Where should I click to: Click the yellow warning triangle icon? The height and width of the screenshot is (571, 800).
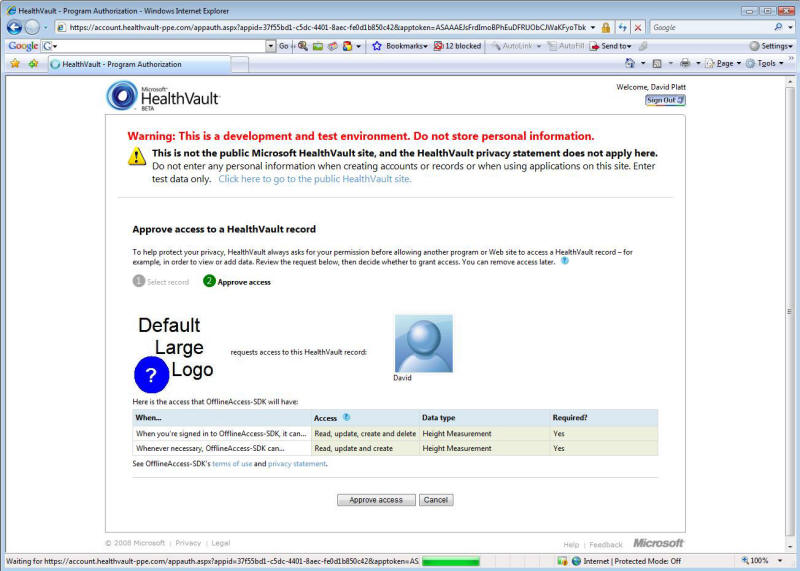click(137, 156)
